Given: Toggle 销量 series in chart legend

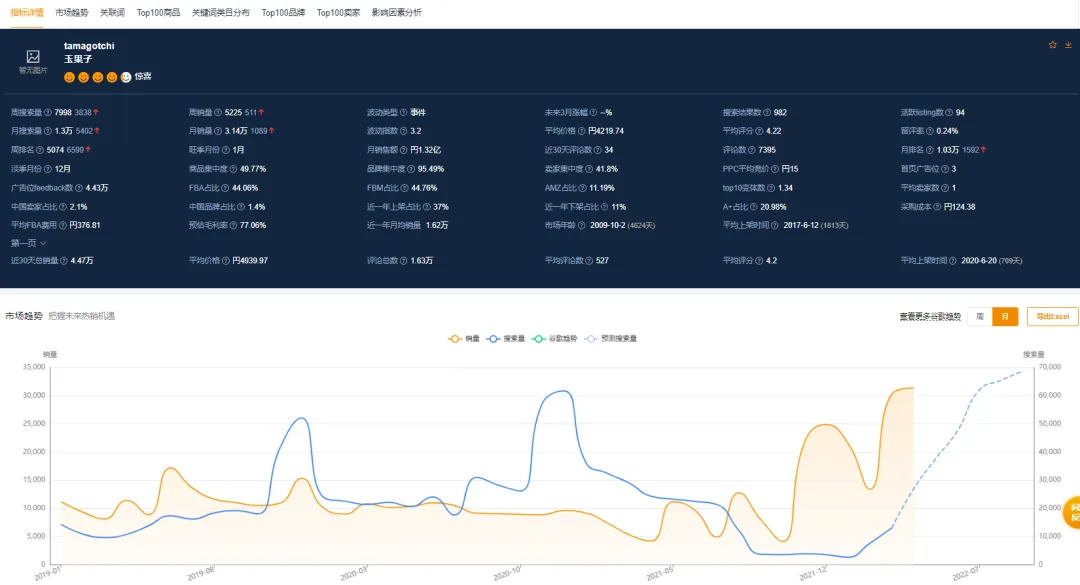Looking at the screenshot, I should tap(464, 338).
